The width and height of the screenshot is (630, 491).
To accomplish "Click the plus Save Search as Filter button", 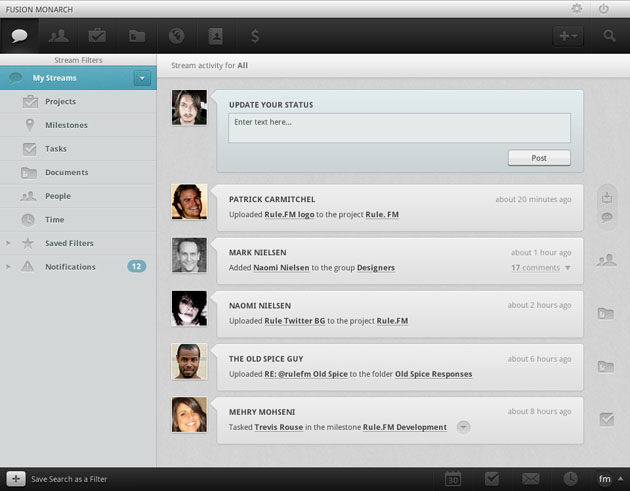I will click(x=16, y=479).
